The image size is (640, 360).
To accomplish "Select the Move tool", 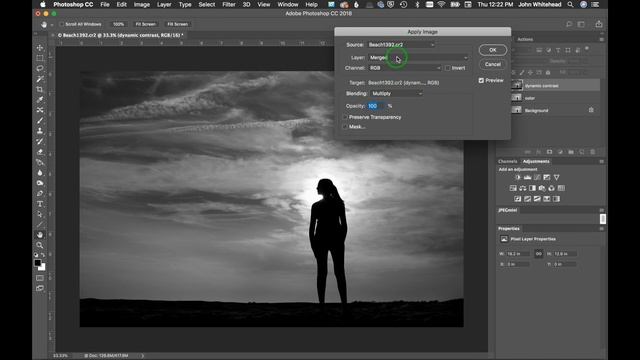I will tap(40, 47).
